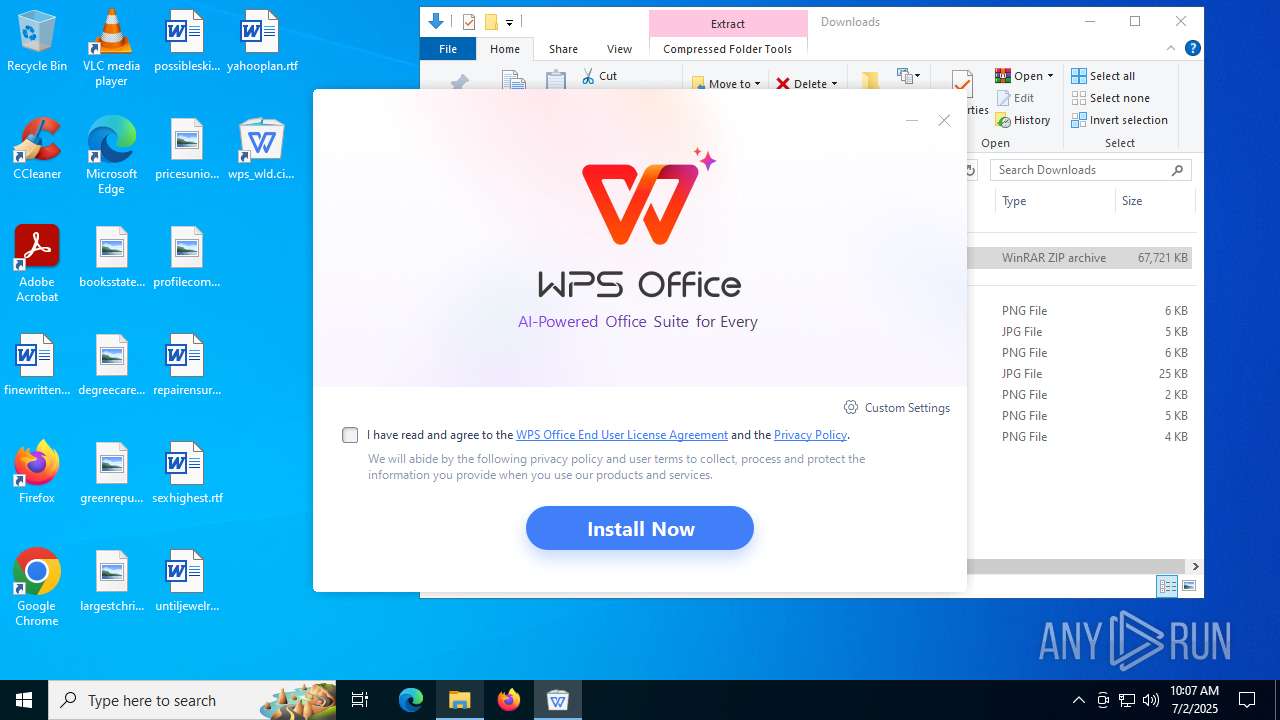
Task: Click the Explorer Help question mark icon
Action: [x=1192, y=48]
